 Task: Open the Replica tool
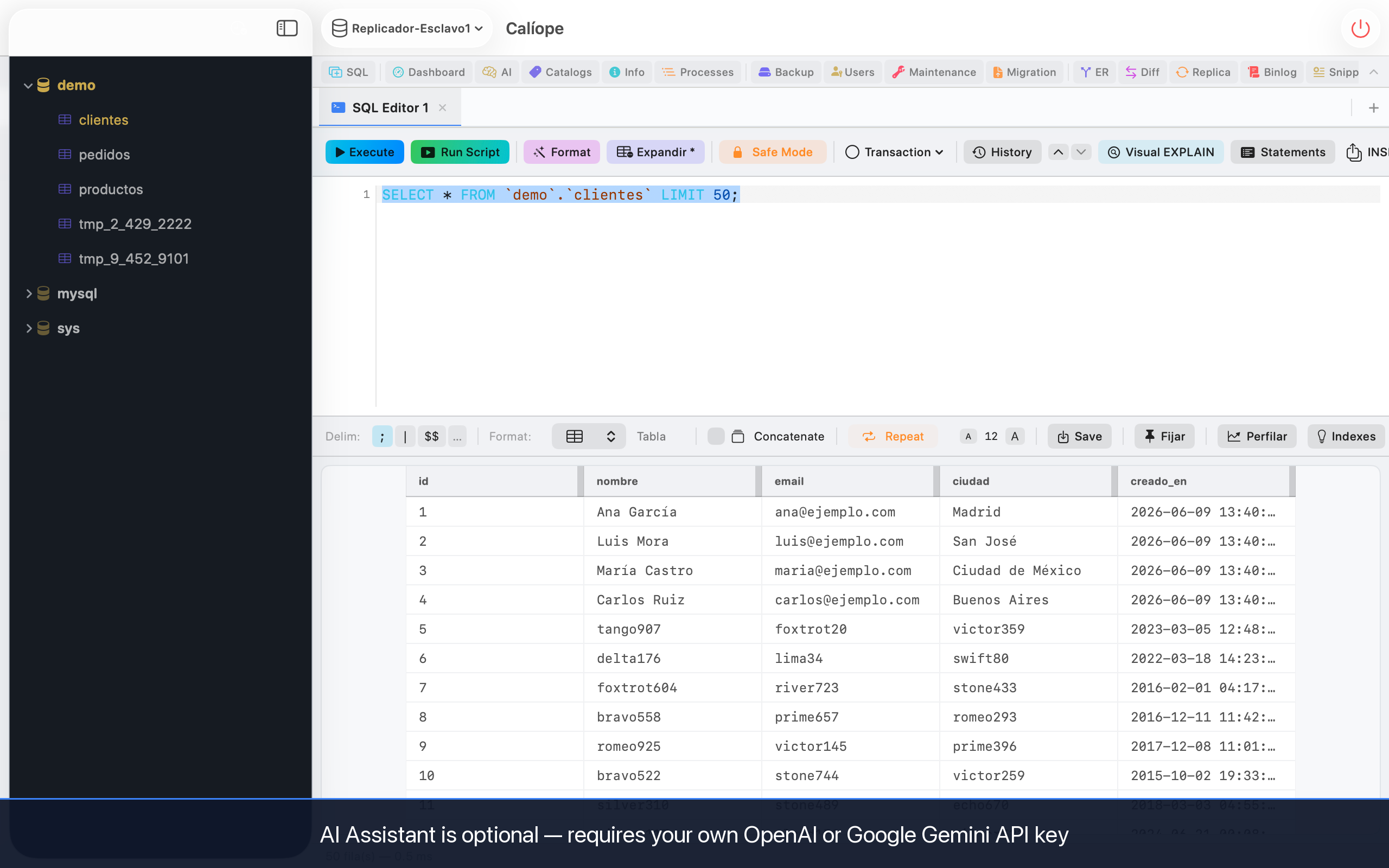1203,72
